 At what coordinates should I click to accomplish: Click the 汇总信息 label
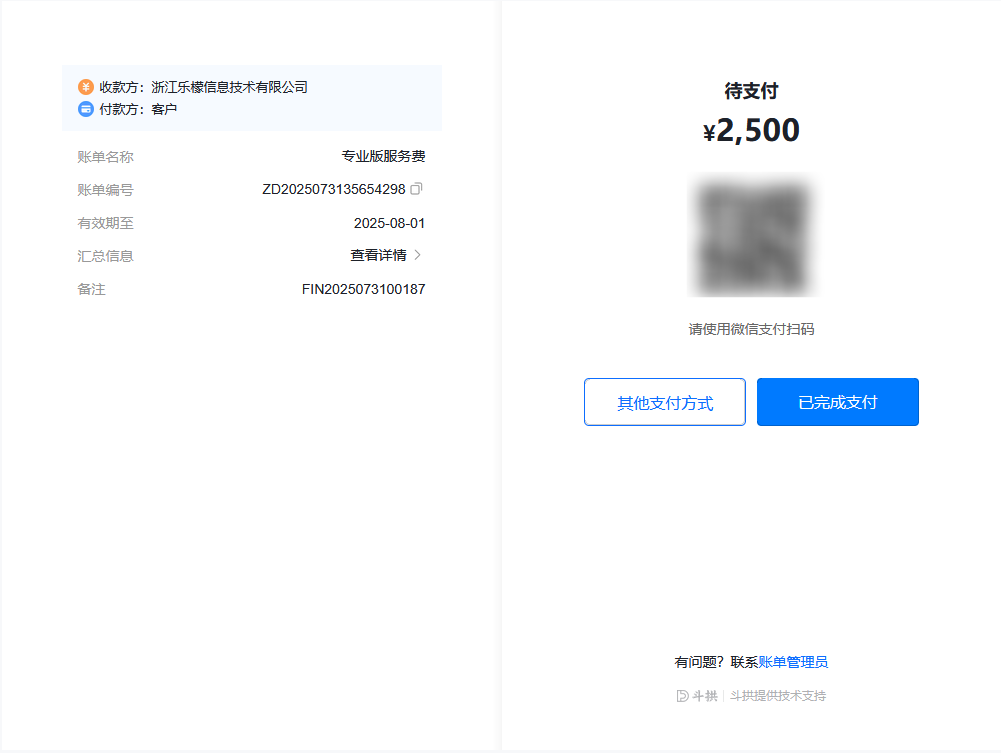(x=105, y=257)
